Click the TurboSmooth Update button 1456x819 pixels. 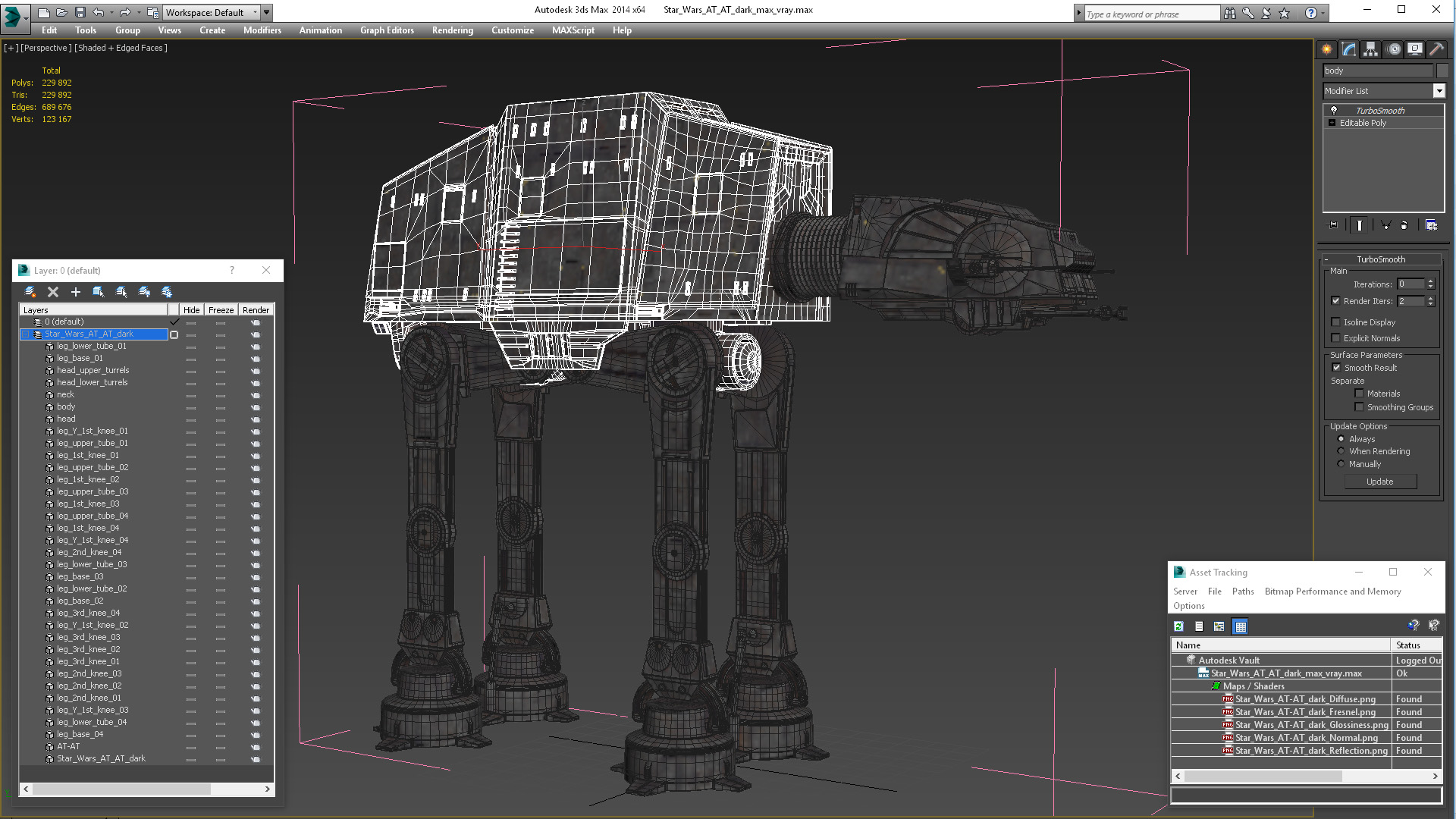point(1379,482)
